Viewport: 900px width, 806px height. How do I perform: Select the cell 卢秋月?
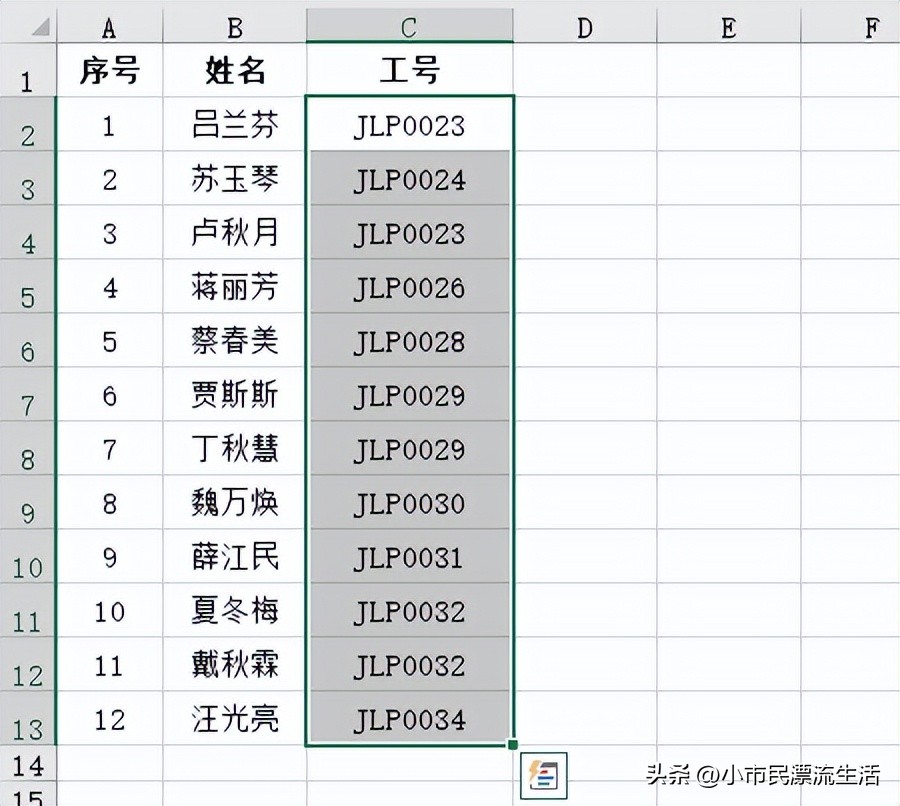pyautogui.click(x=235, y=232)
